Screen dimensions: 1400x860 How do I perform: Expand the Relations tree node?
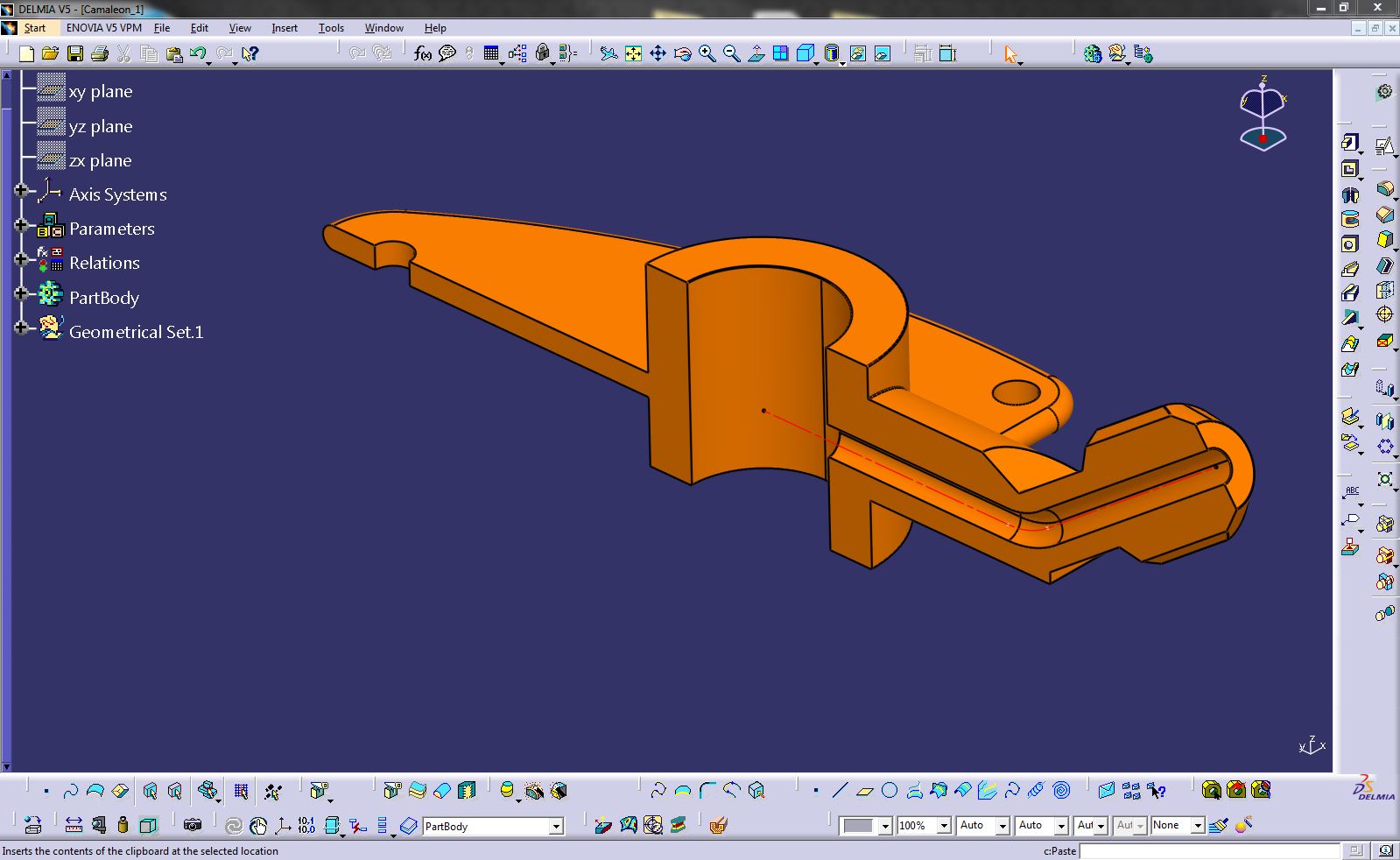(x=21, y=258)
